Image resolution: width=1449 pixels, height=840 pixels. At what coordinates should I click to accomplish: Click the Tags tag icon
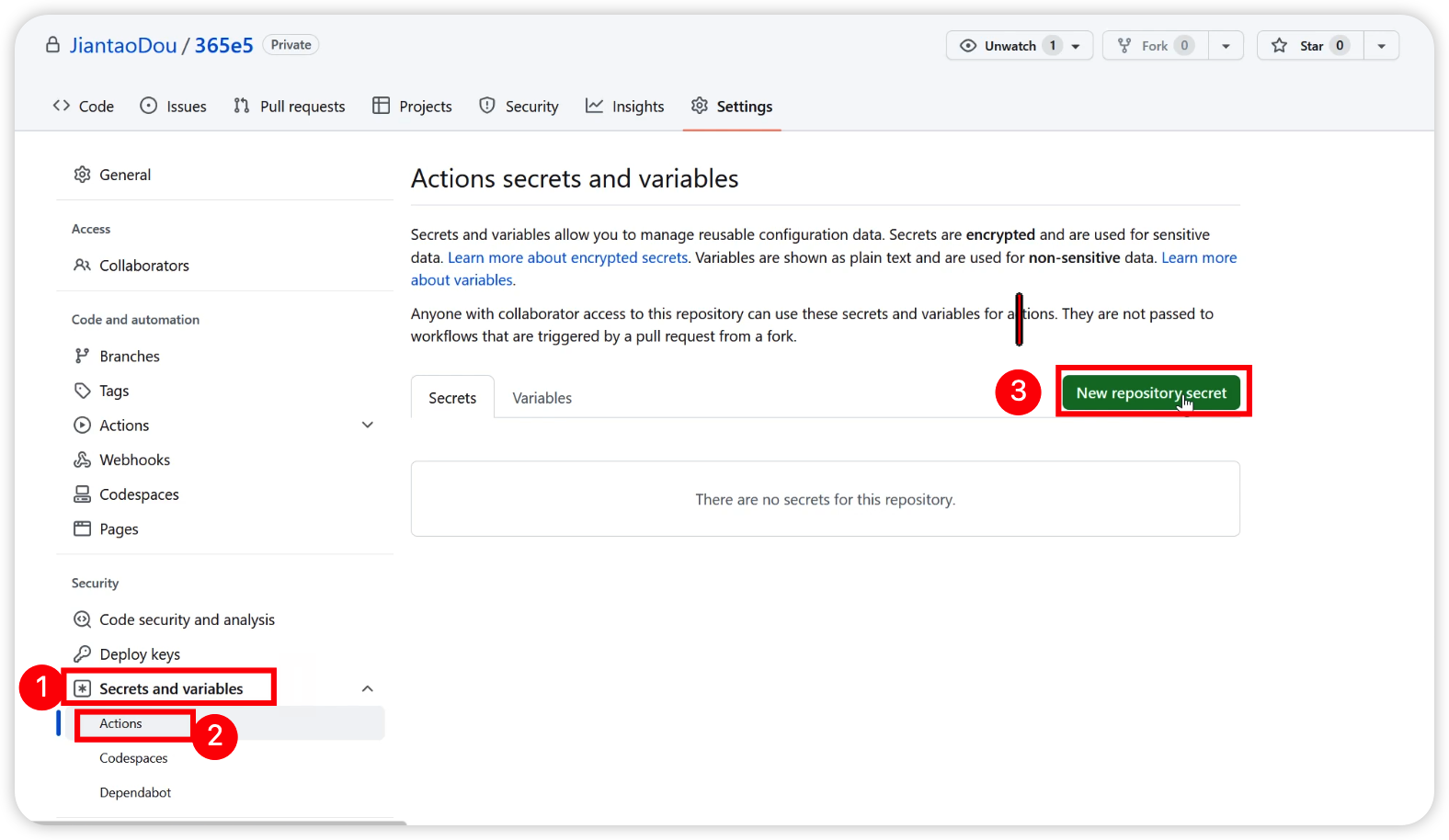(x=83, y=391)
